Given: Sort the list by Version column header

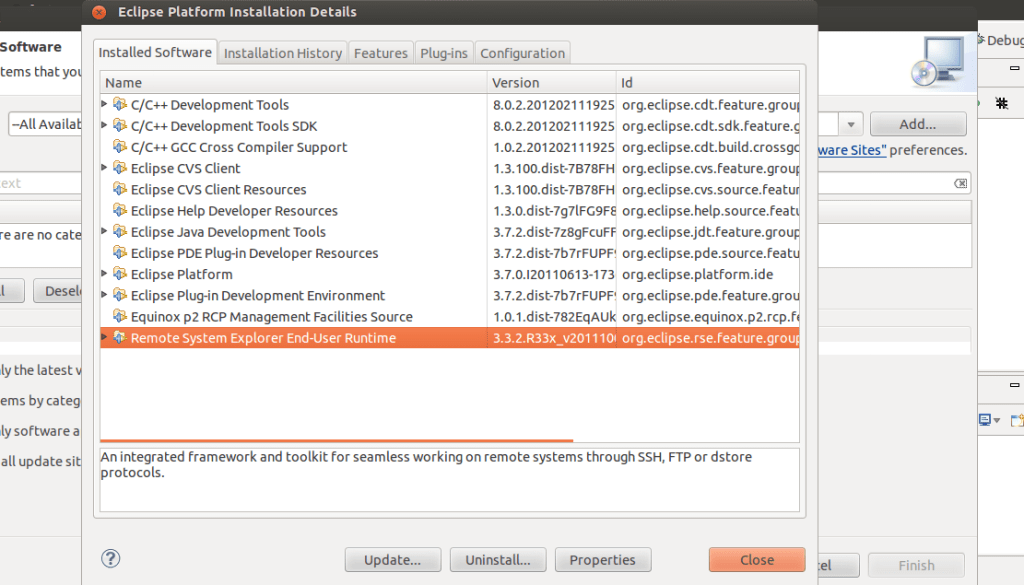Looking at the screenshot, I should click(x=550, y=83).
